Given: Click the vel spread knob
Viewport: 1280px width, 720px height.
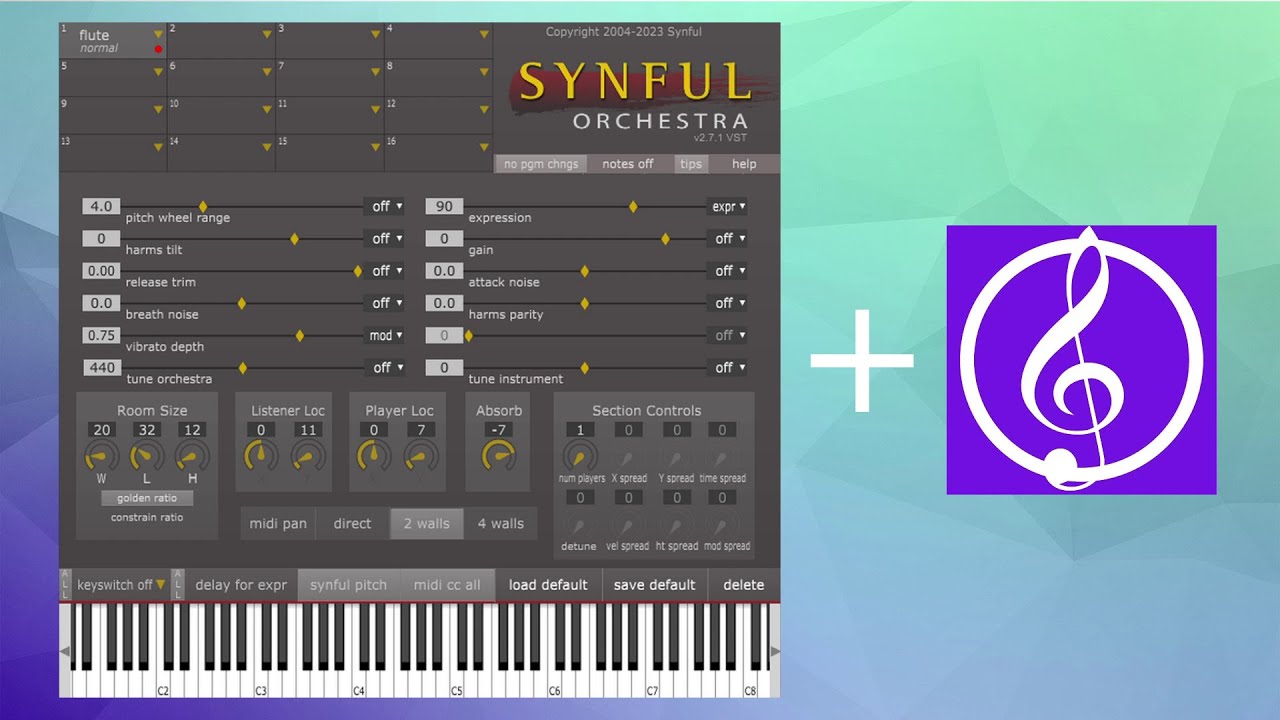Looking at the screenshot, I should pos(628,525).
